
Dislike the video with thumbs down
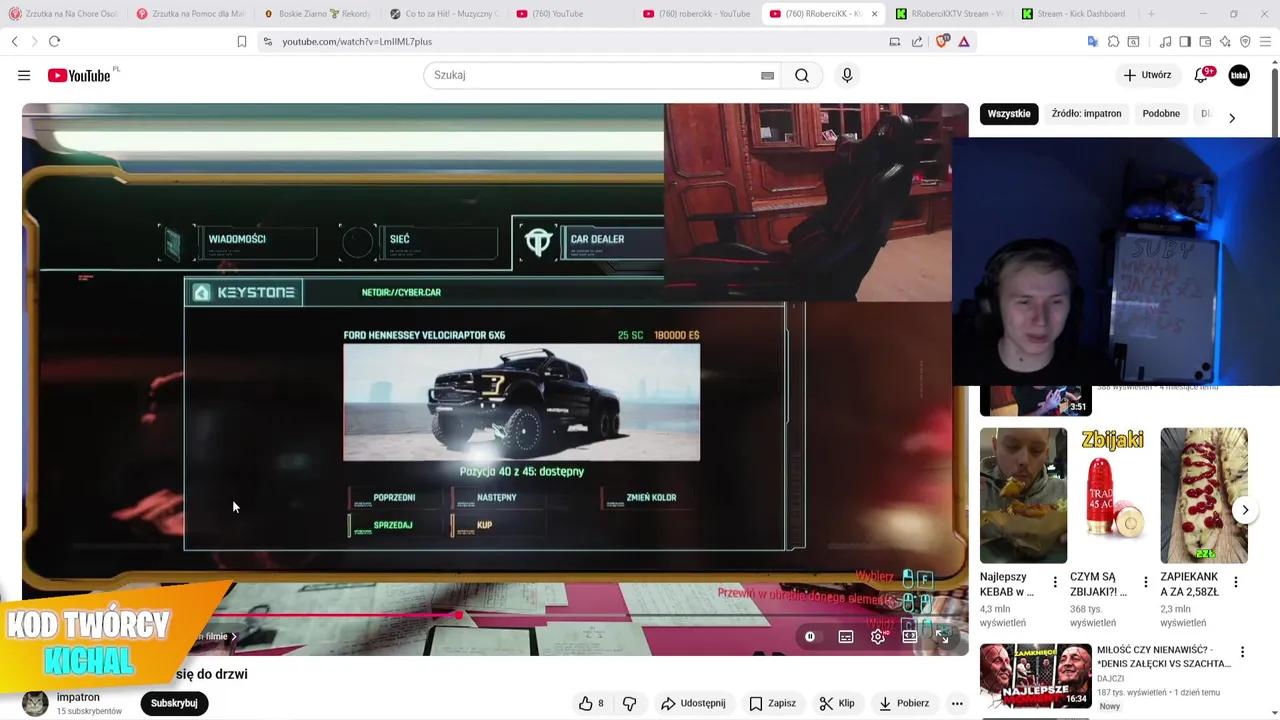pos(629,703)
